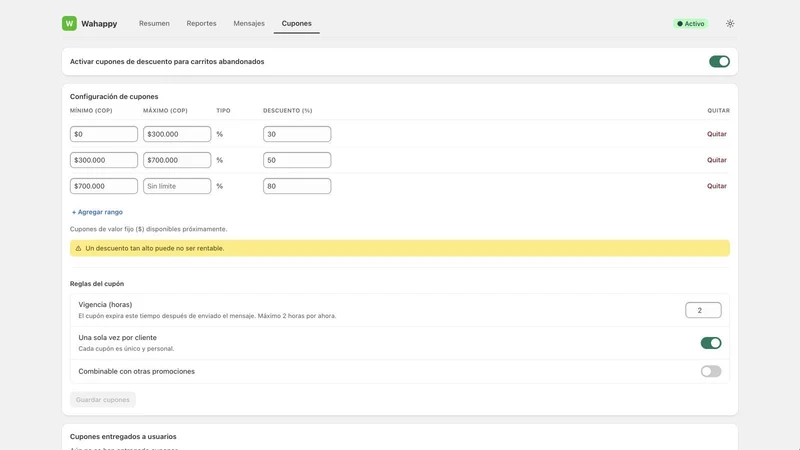Click the green Wahappy W logo icon
The height and width of the screenshot is (450, 800).
69,23
